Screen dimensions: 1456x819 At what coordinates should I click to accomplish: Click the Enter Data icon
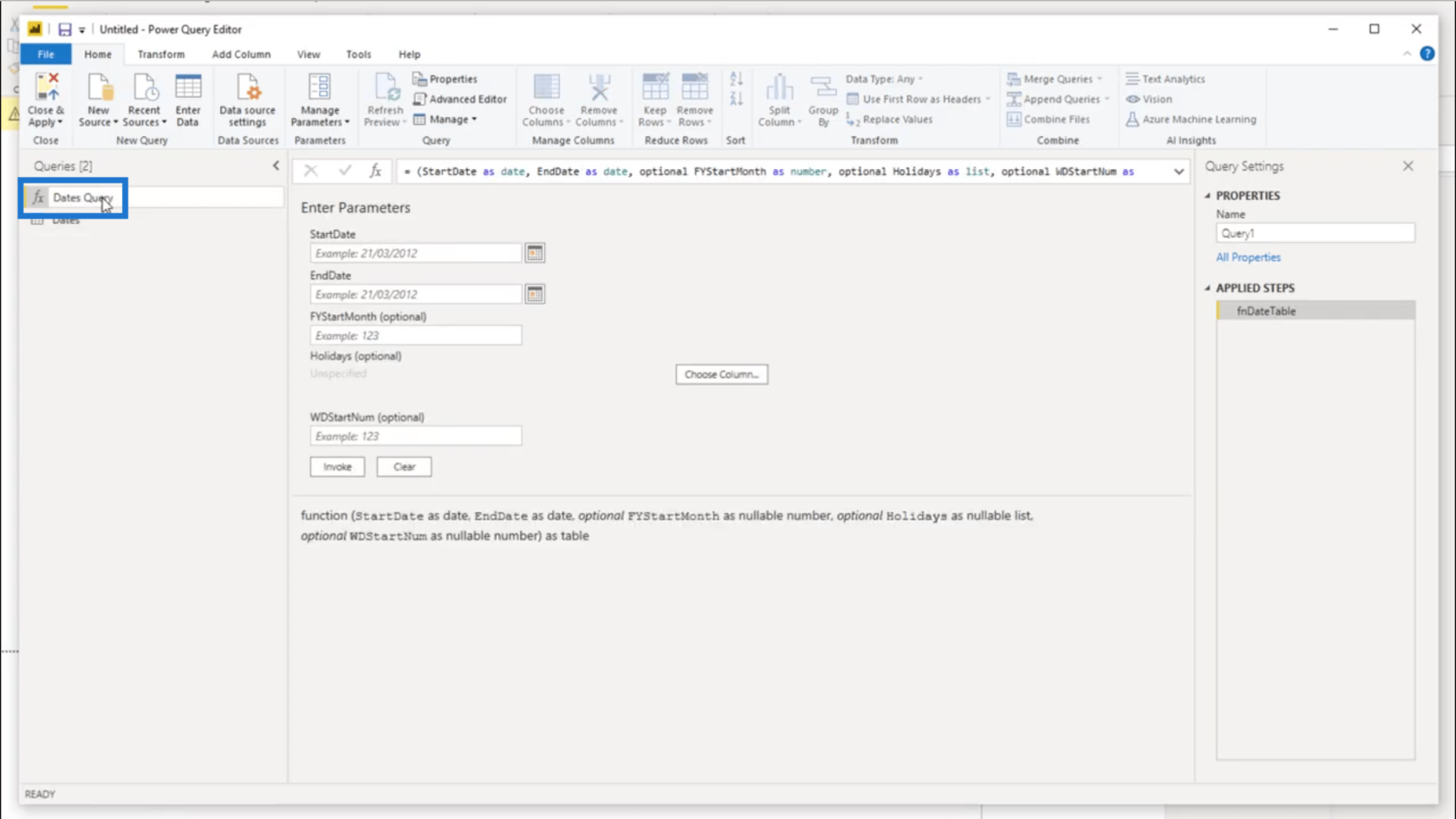click(188, 88)
